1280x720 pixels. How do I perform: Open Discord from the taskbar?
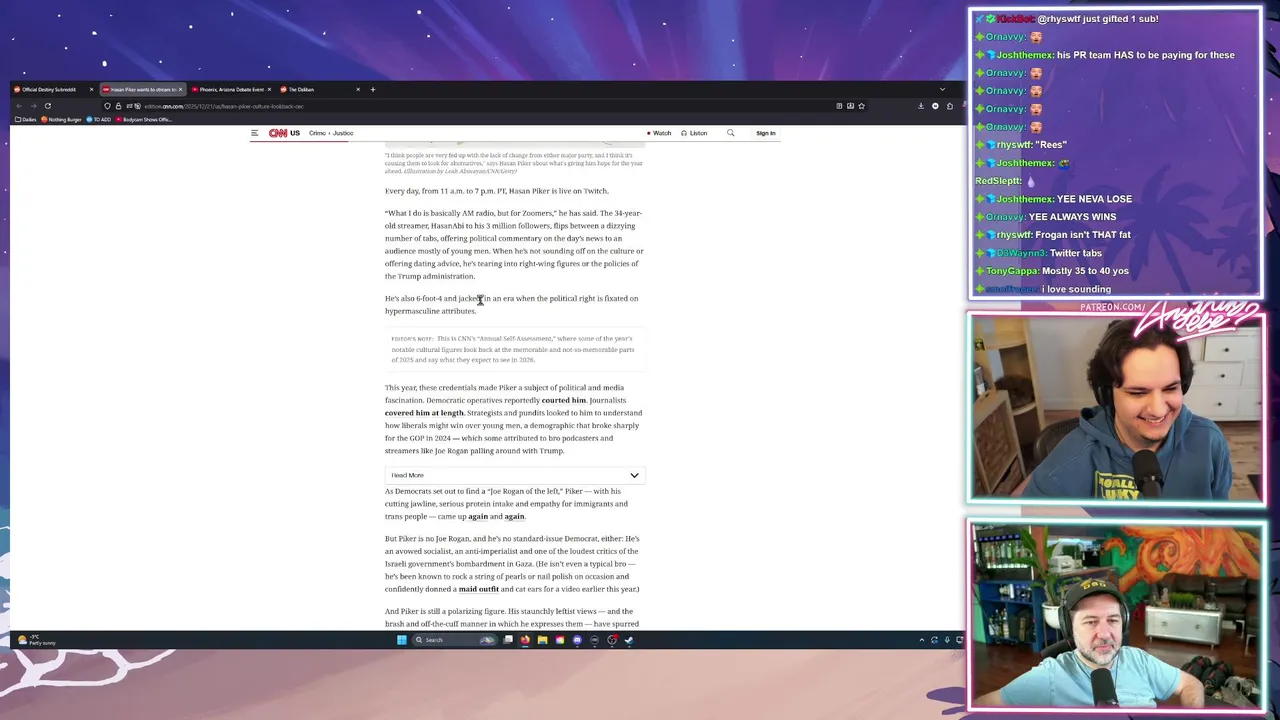[577, 640]
